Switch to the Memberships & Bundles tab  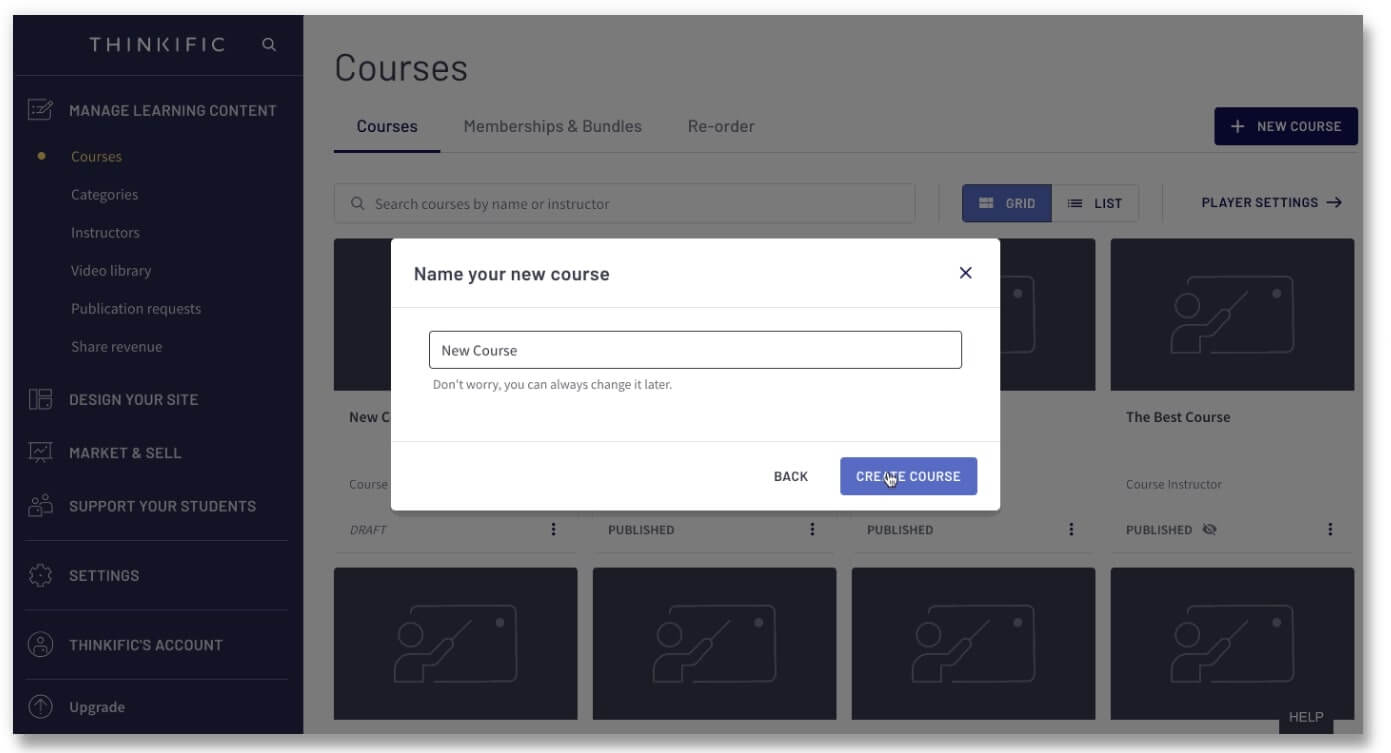pos(552,126)
